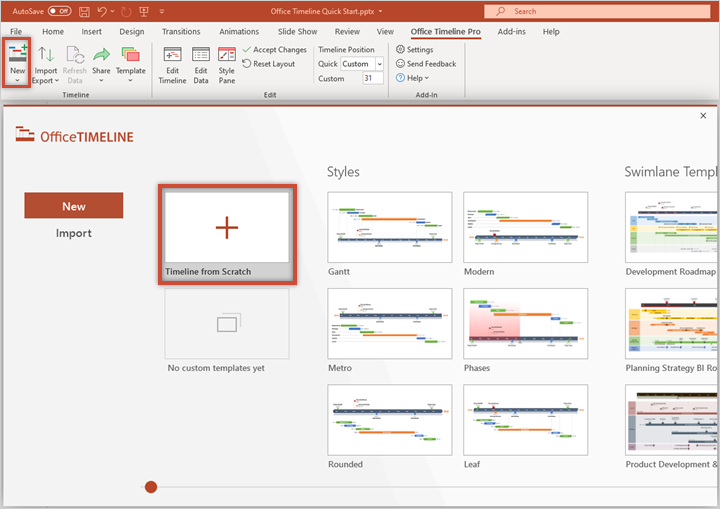
Task: Click Reset Layout
Action: (269, 64)
